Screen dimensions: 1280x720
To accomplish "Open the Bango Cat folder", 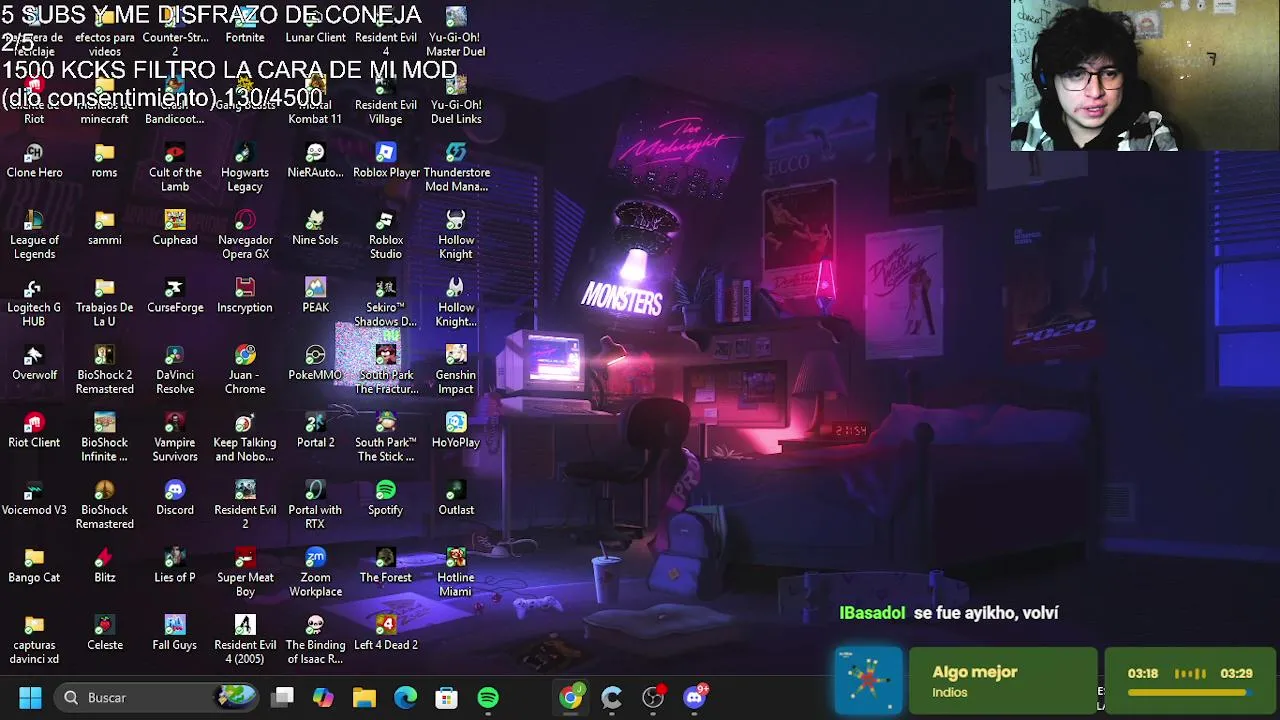I will pos(34,565).
